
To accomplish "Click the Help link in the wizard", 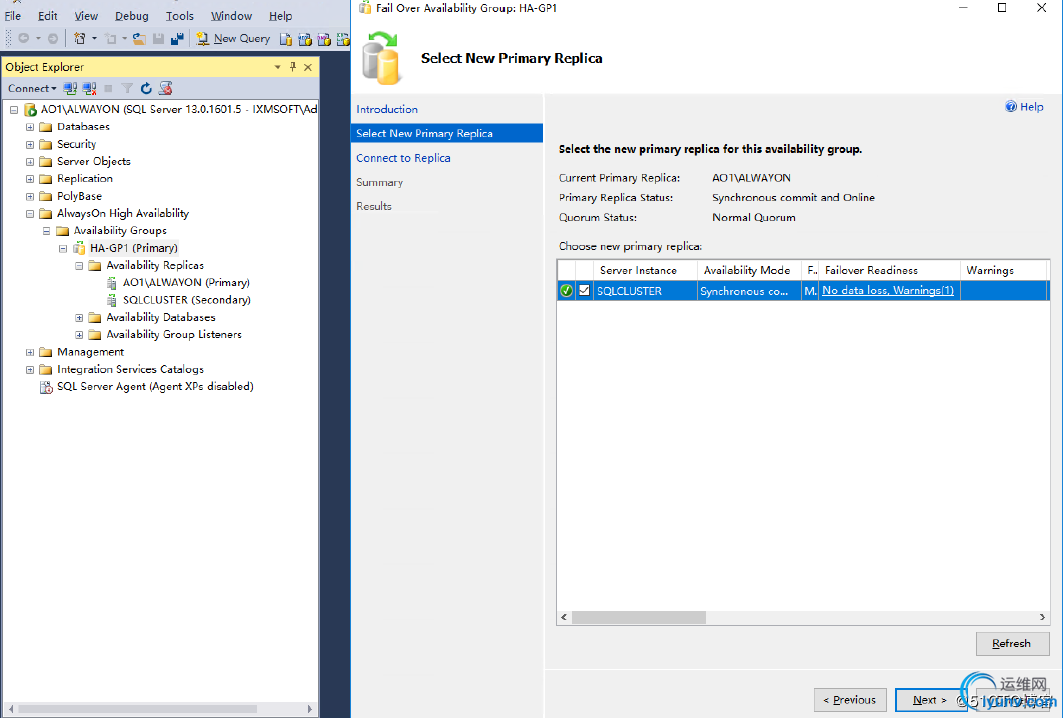I will point(1024,106).
